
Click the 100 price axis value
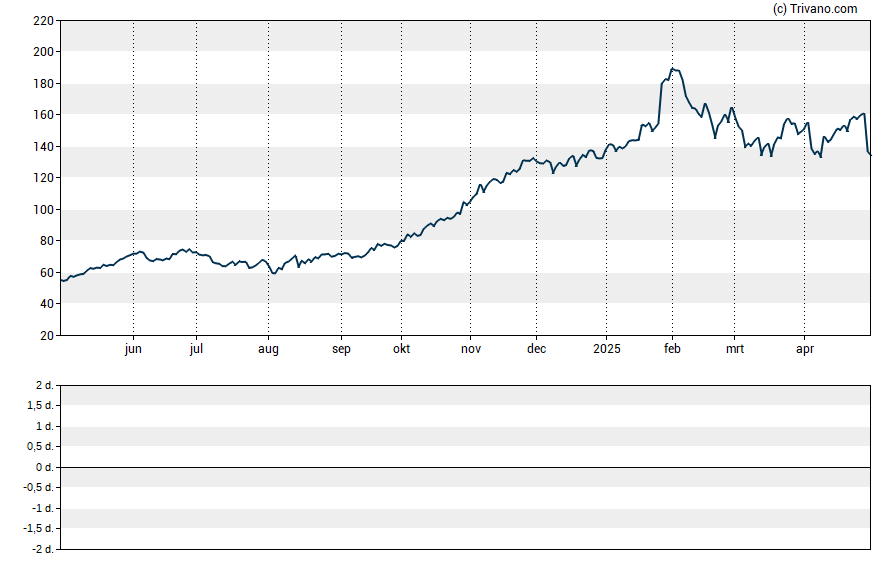click(44, 209)
